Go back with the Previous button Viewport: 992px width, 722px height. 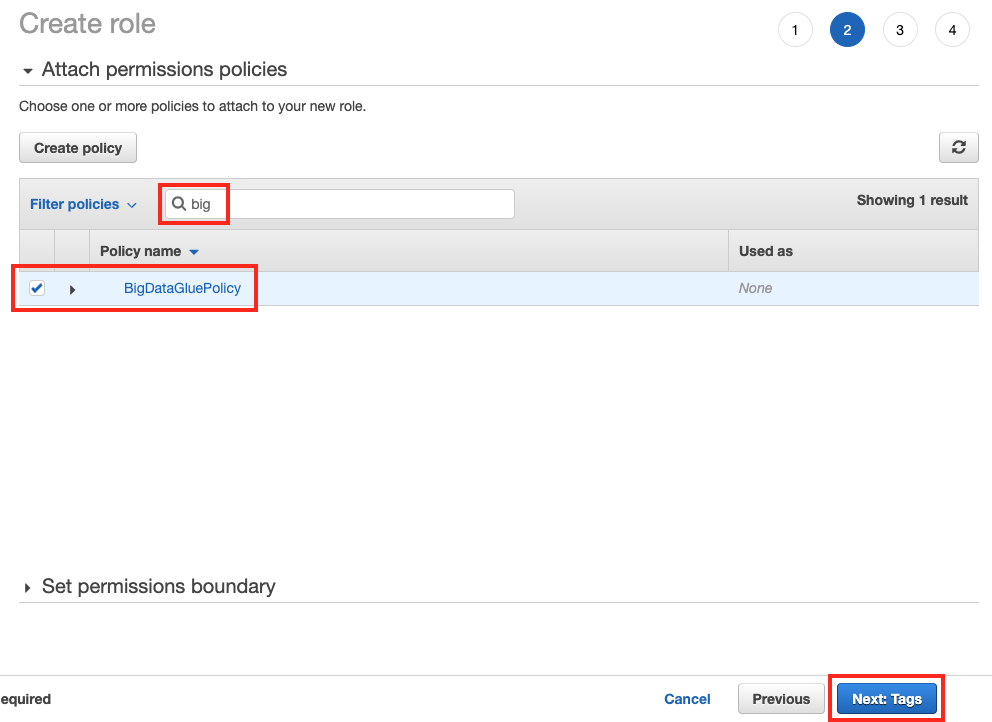coord(781,699)
